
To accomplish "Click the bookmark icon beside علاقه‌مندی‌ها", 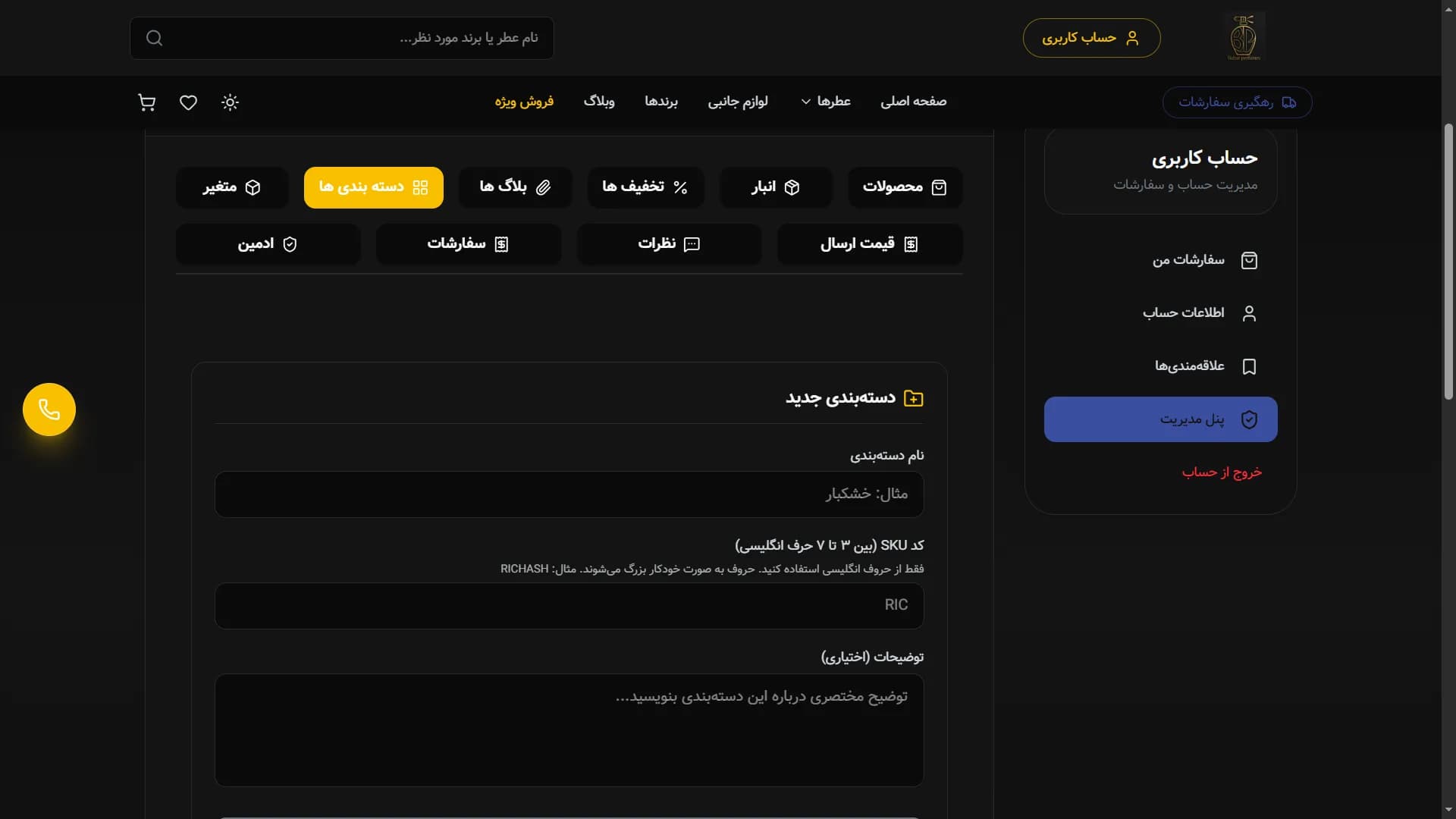I will (1249, 366).
